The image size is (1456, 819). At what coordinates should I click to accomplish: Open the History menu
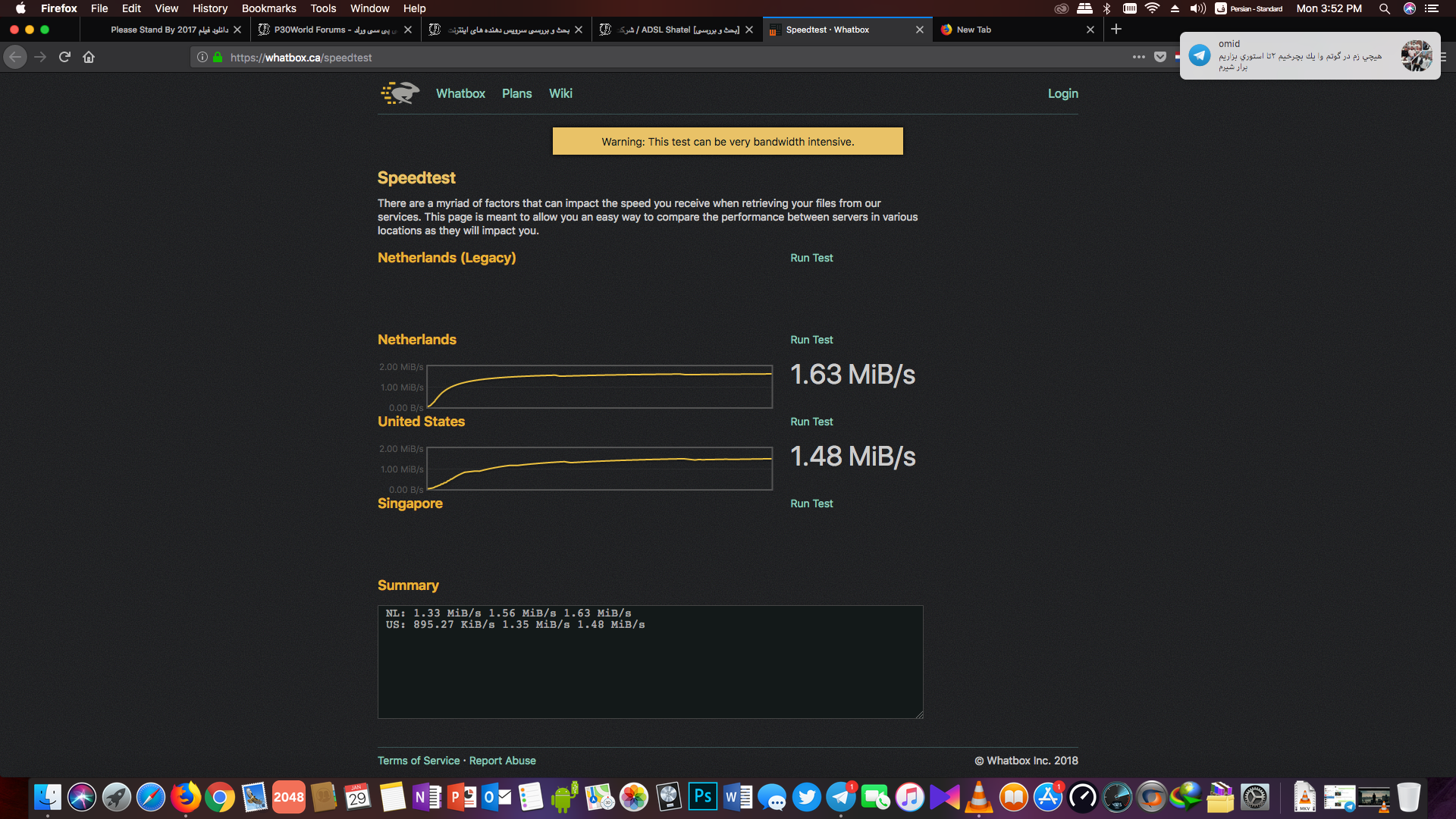tap(210, 8)
